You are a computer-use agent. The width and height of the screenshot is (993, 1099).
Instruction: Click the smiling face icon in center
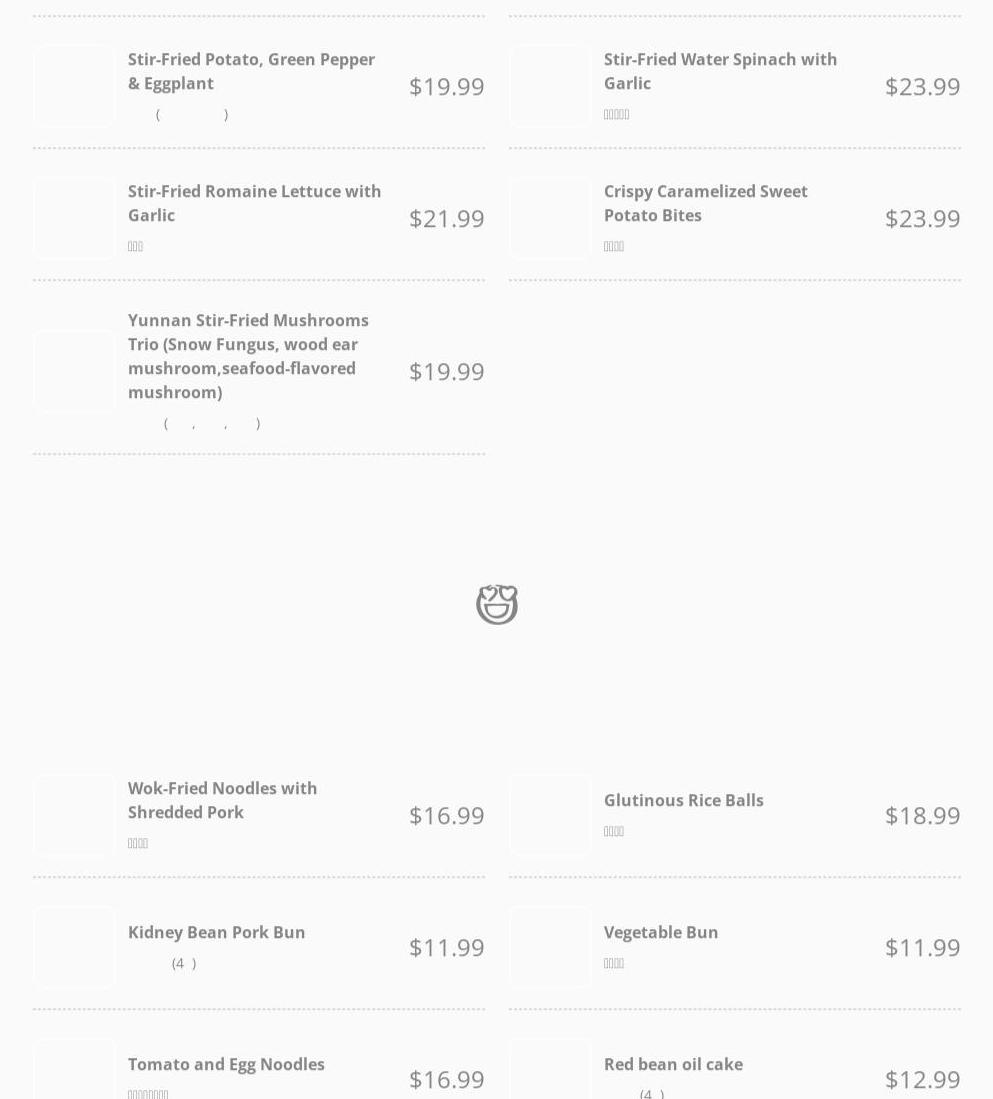click(x=496, y=604)
